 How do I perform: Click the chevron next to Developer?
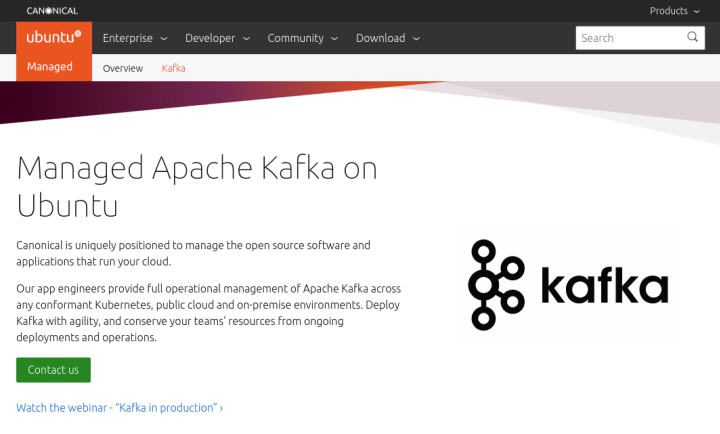(246, 39)
